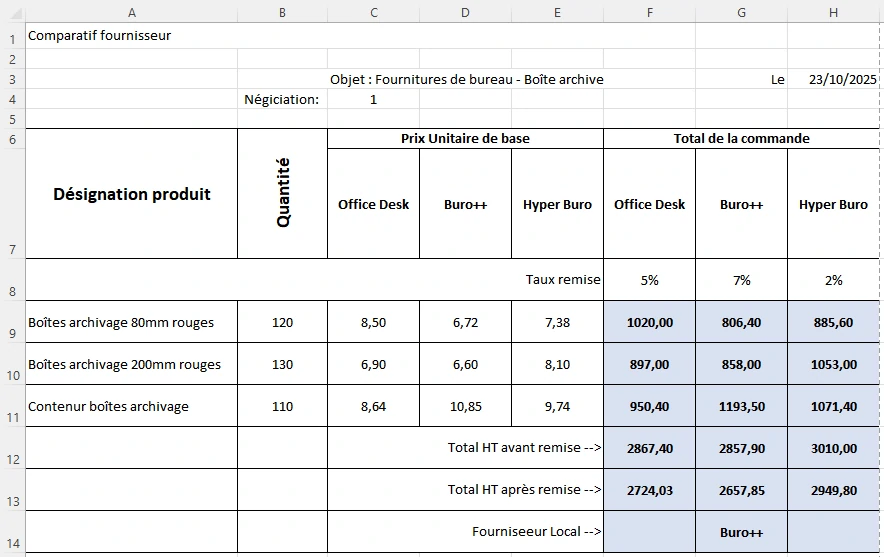Select the 'Comparatif fournisseur' title cell
Image resolution: width=884 pixels, height=557 pixels.
(100, 36)
